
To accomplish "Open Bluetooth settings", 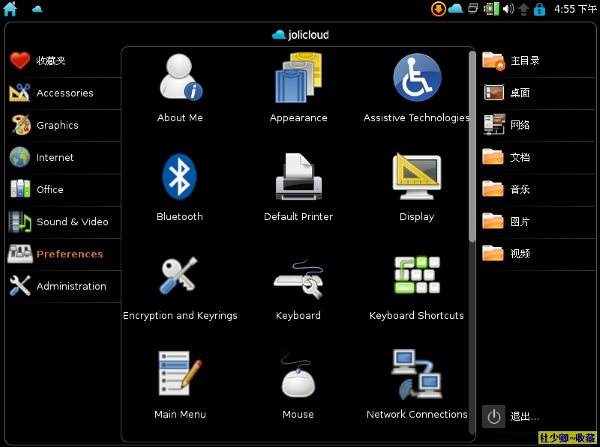I will pos(179,187).
